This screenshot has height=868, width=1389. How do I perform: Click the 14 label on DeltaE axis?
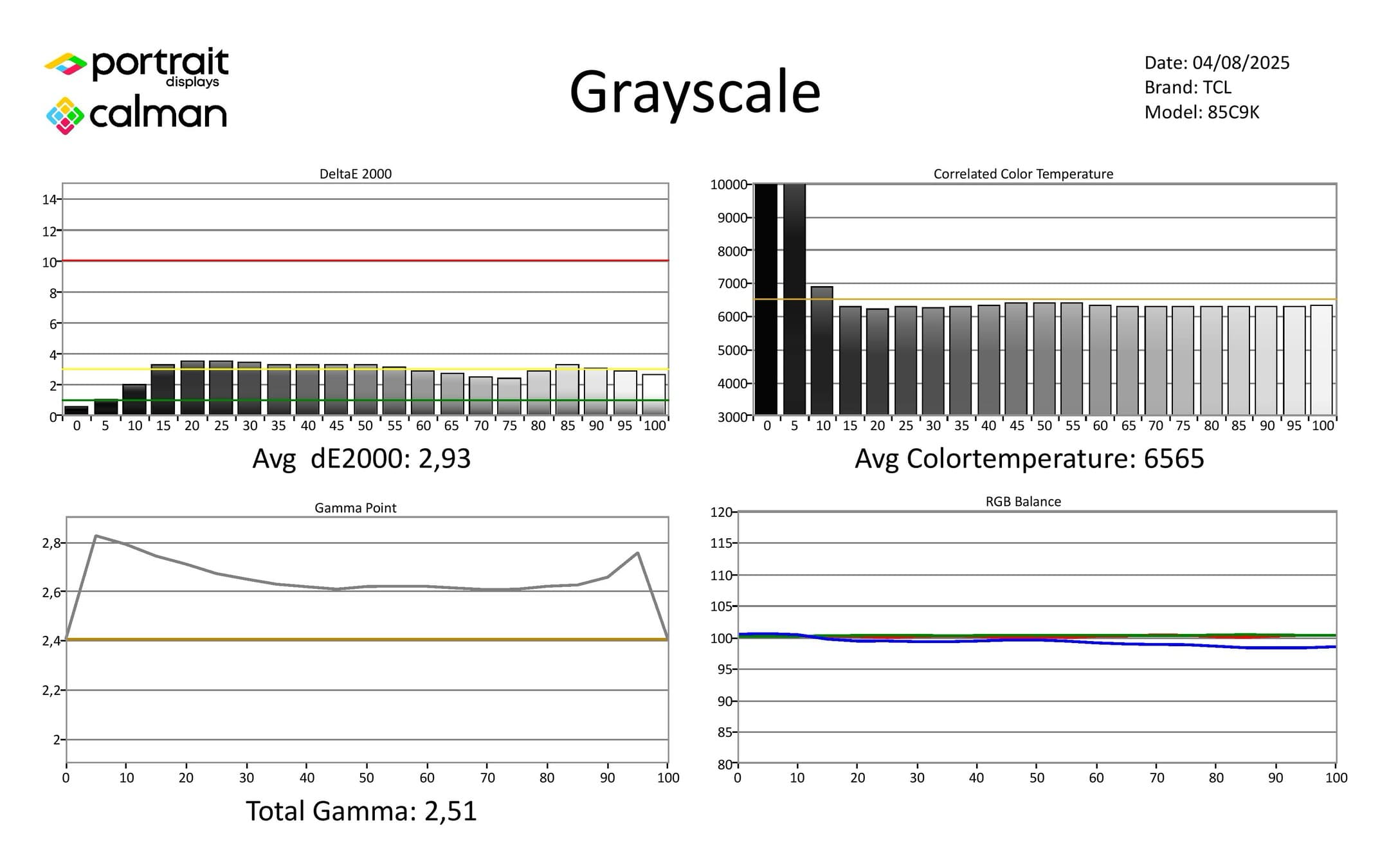(50, 199)
